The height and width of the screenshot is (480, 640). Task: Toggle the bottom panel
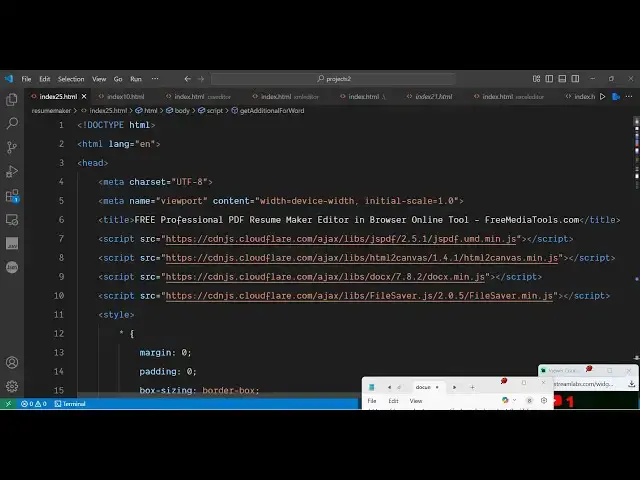tap(562, 79)
